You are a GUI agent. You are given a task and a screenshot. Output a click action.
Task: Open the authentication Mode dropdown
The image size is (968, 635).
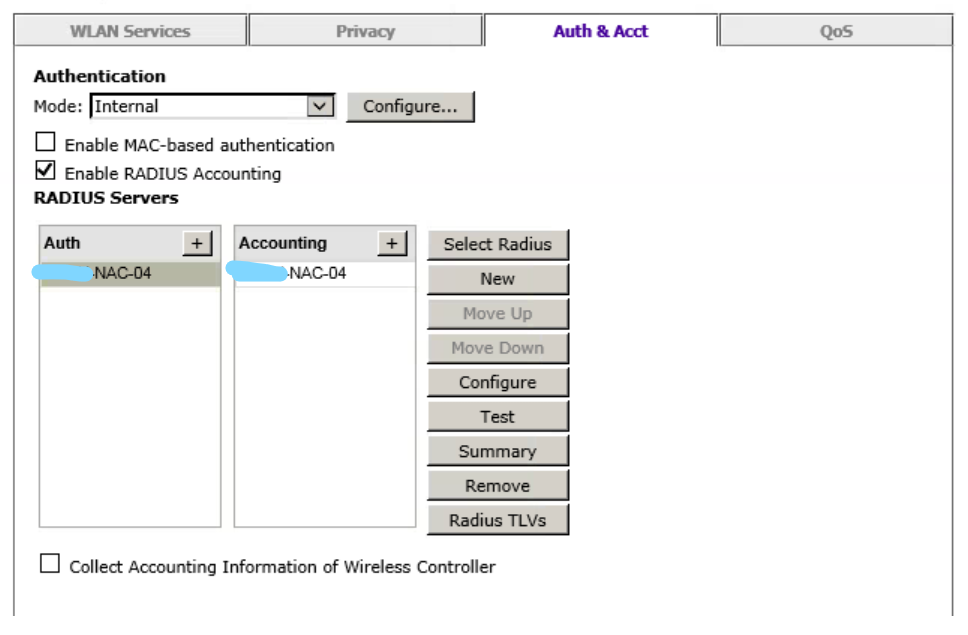point(319,106)
